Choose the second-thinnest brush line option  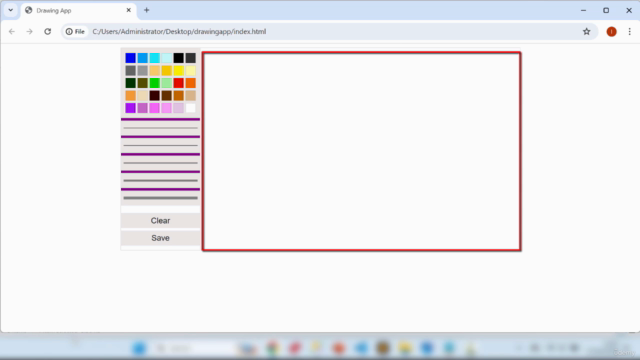coord(160,145)
